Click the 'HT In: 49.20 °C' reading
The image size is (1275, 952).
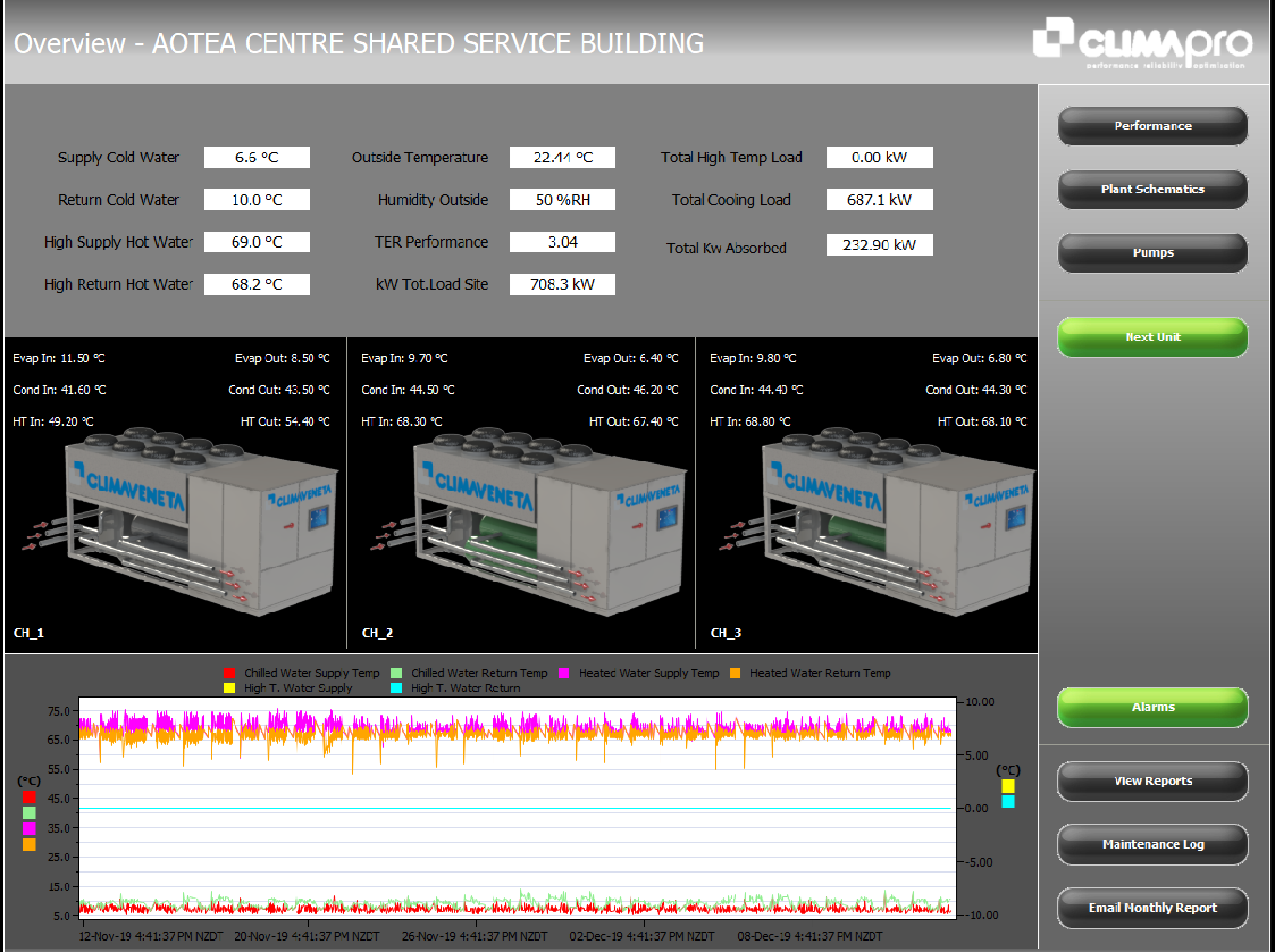coord(53,422)
